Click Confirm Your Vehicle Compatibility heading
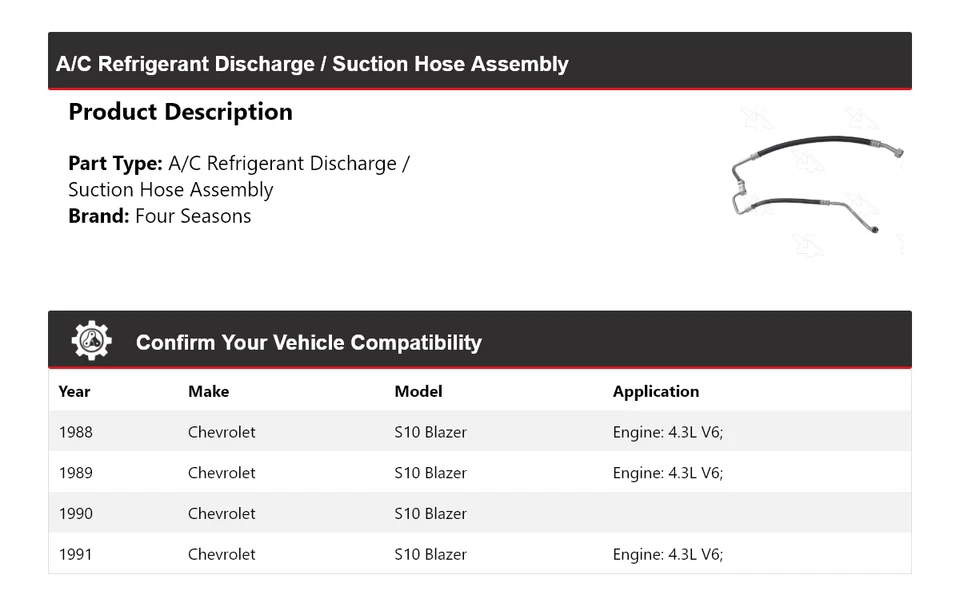The image size is (960, 606). (x=308, y=342)
